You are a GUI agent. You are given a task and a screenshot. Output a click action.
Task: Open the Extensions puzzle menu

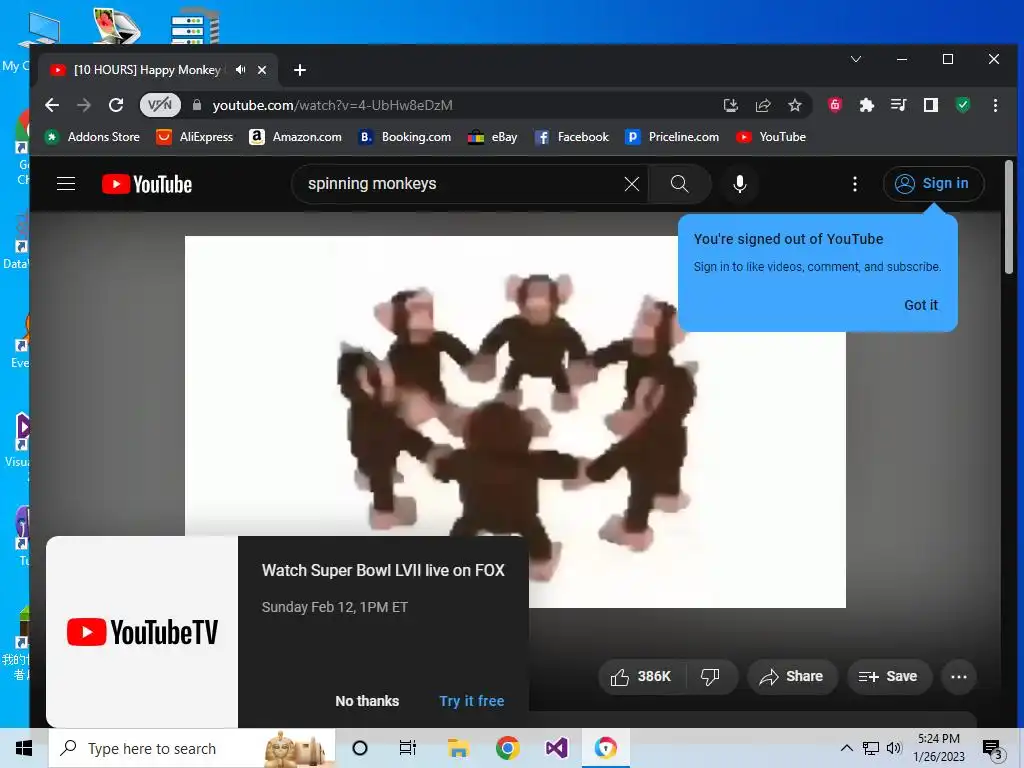(867, 105)
